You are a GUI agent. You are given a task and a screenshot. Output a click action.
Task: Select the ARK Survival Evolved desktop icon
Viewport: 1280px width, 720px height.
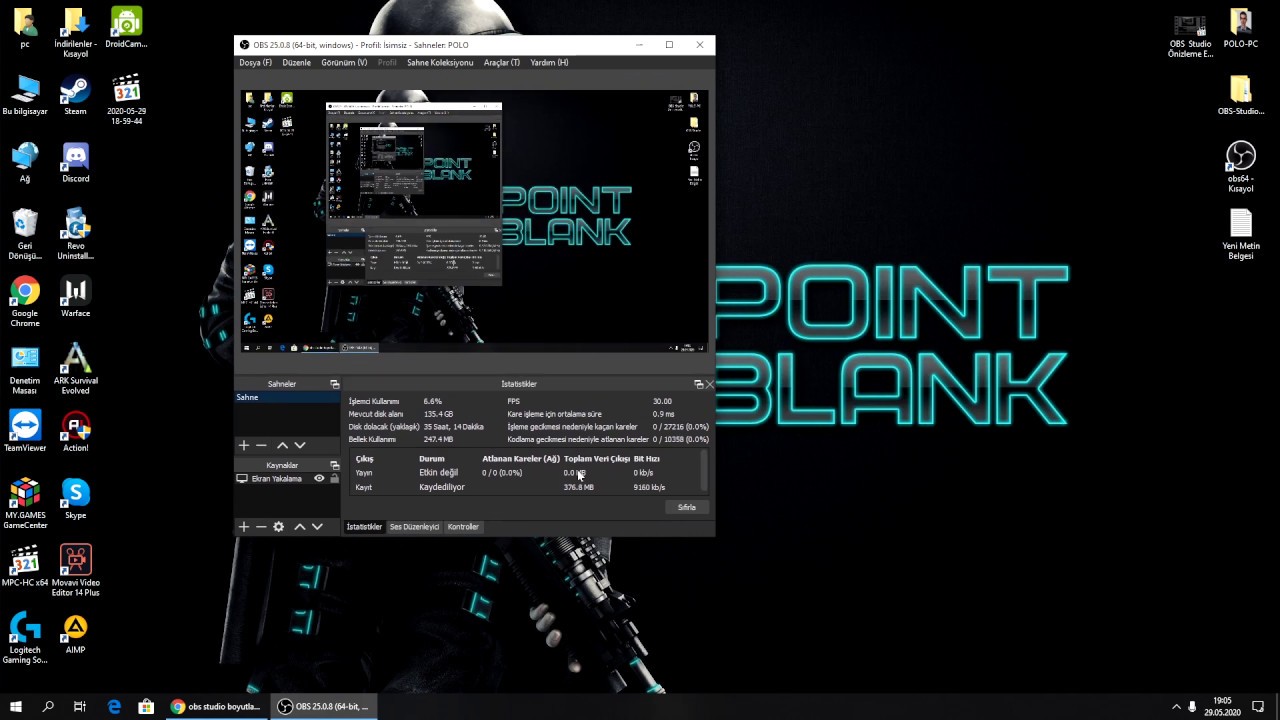click(x=75, y=369)
